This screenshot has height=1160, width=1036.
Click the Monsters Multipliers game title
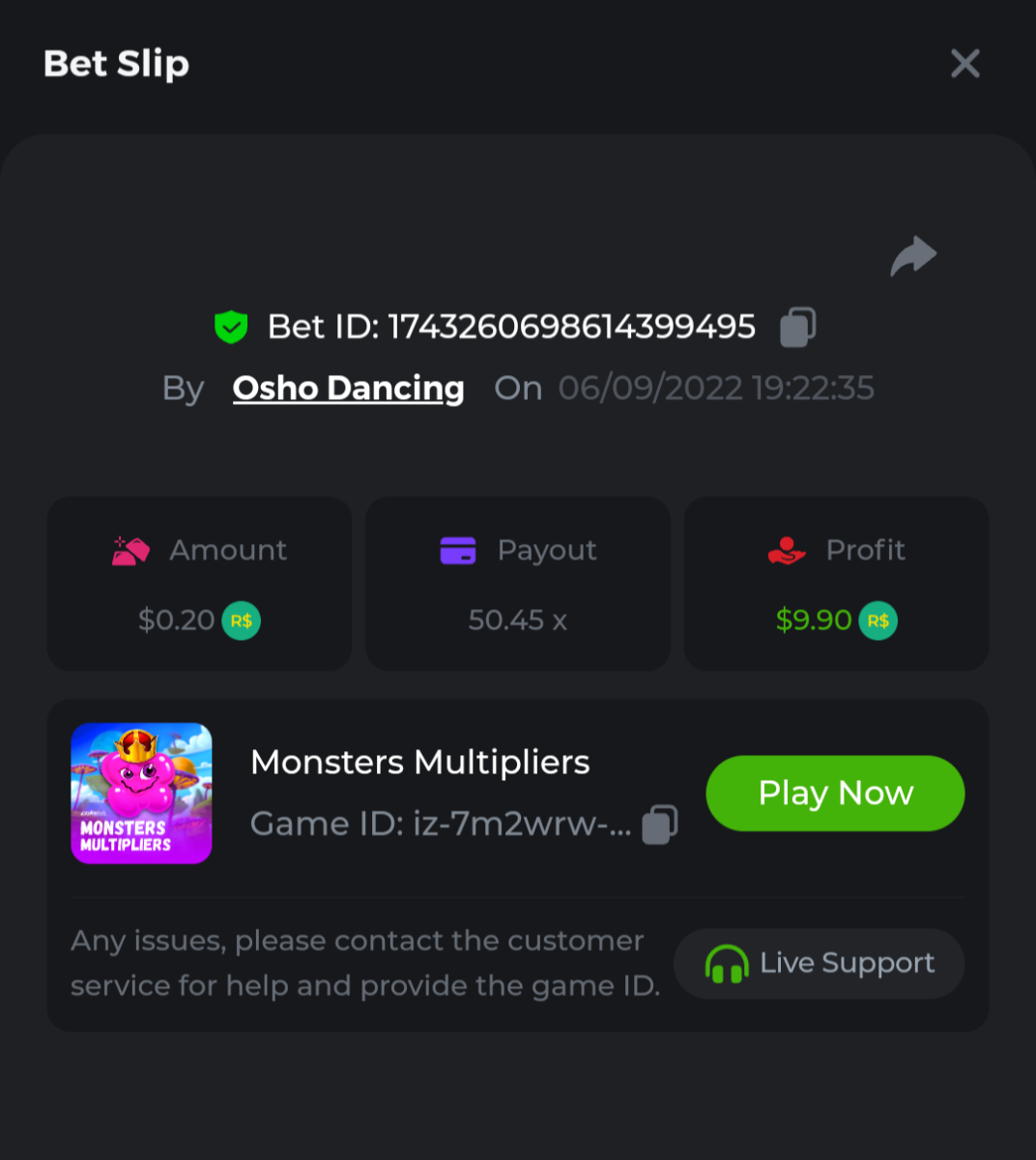[419, 763]
